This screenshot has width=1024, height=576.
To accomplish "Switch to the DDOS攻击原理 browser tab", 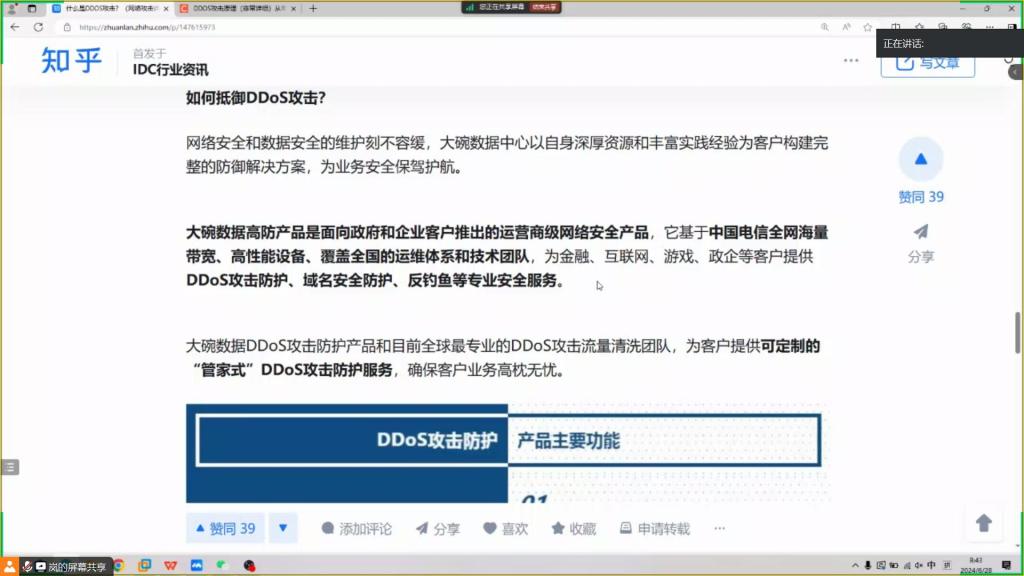I will 235,8.
